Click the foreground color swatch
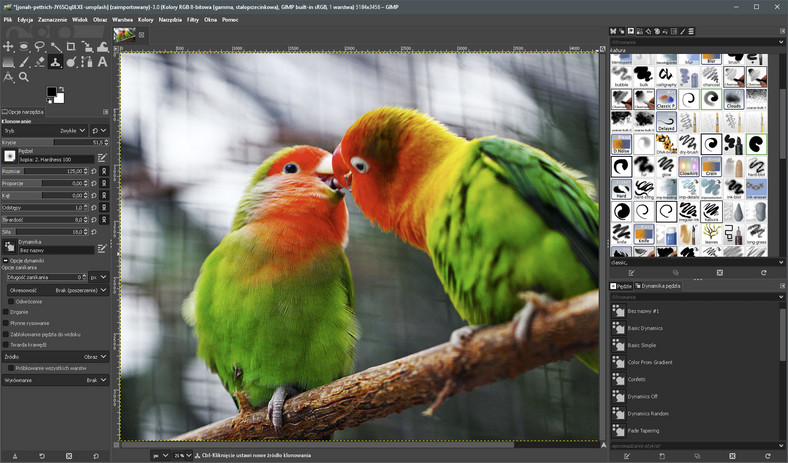 (x=51, y=92)
